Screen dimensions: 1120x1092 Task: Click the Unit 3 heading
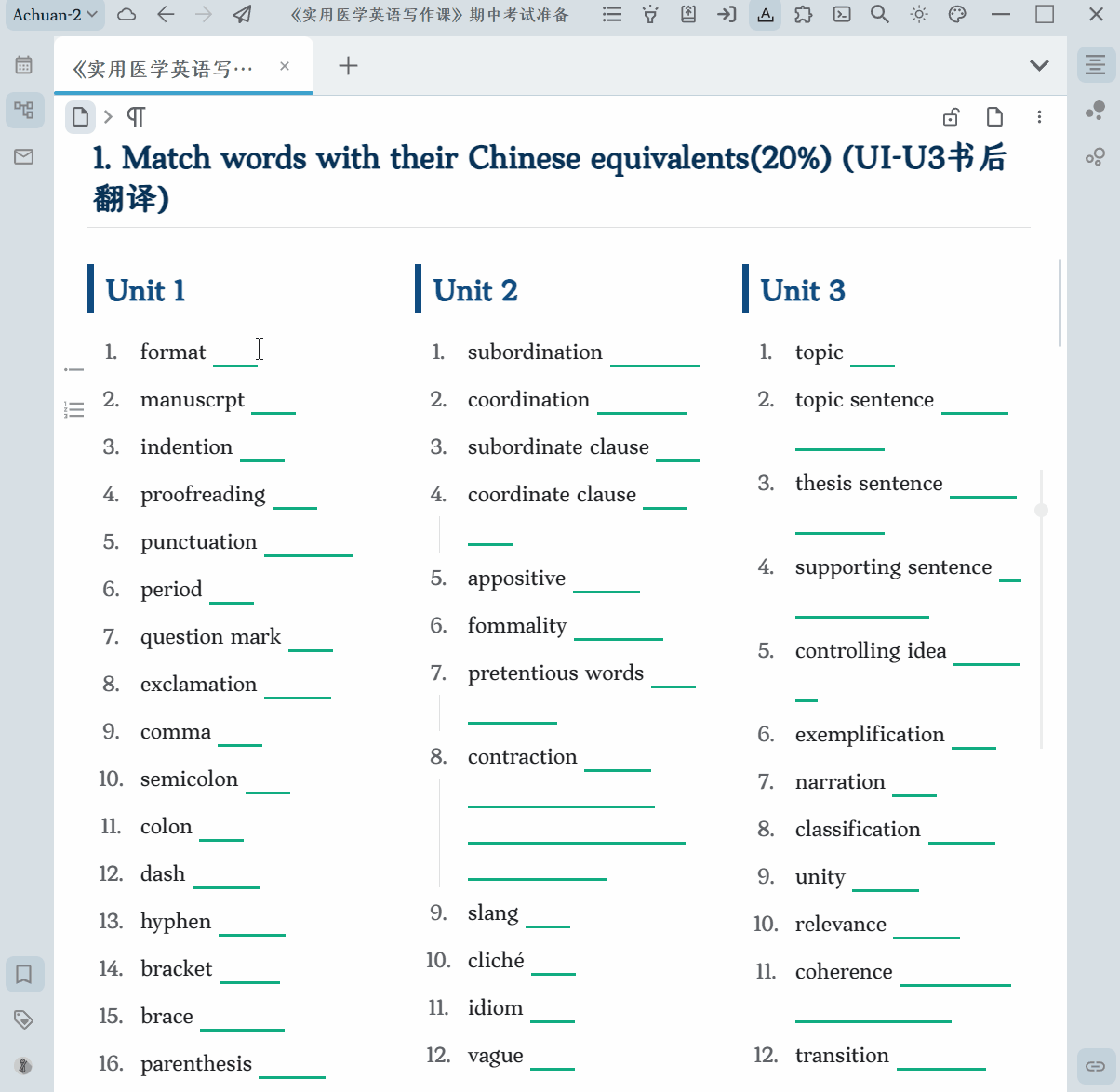click(x=803, y=290)
